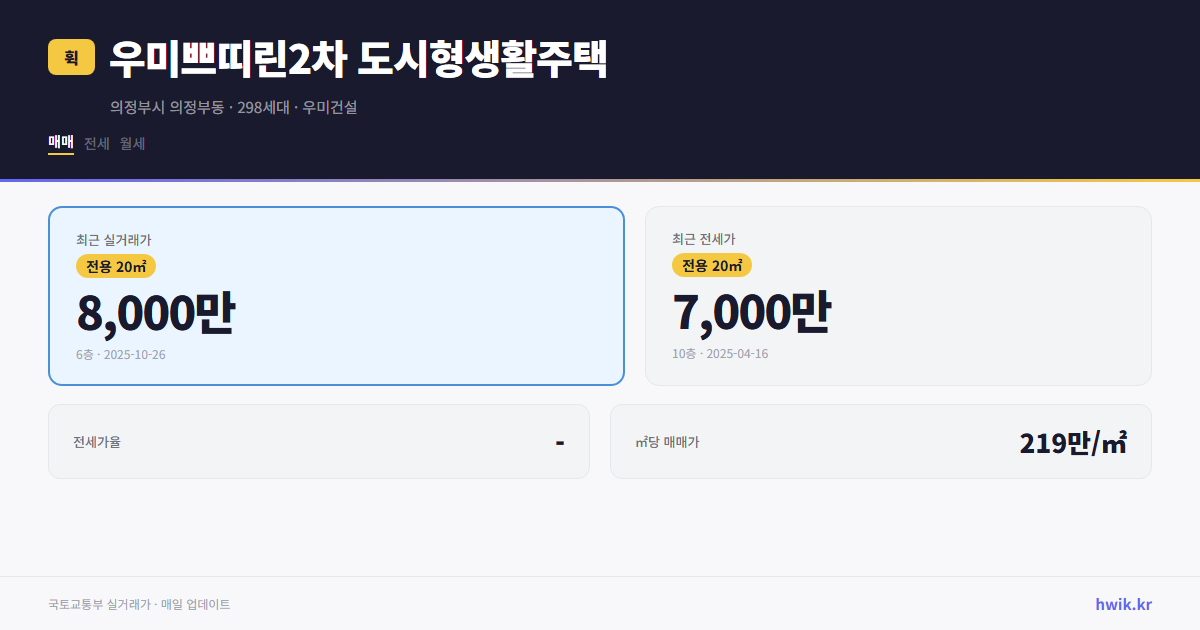The height and width of the screenshot is (630, 1200).
Task: Click the 국토교통부 실거래가 footer text
Action: [139, 604]
